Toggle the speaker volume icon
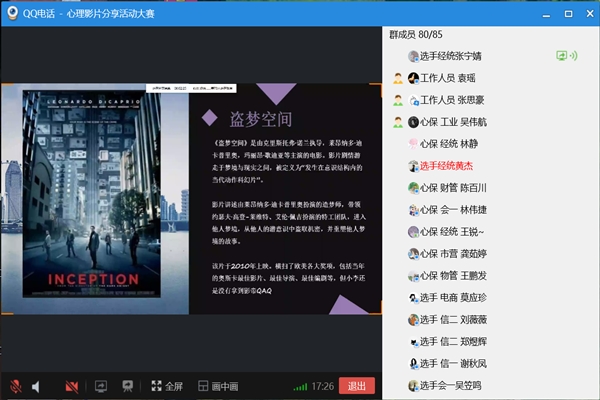The height and width of the screenshot is (400, 600). [x=36, y=387]
